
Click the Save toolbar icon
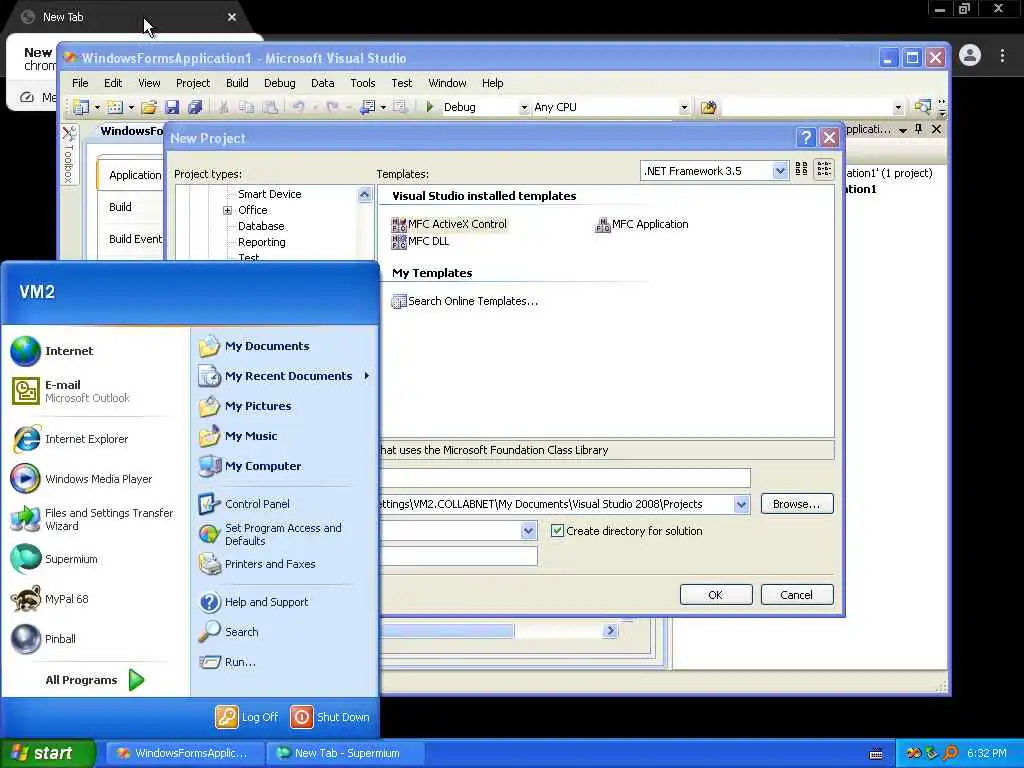[x=172, y=107]
